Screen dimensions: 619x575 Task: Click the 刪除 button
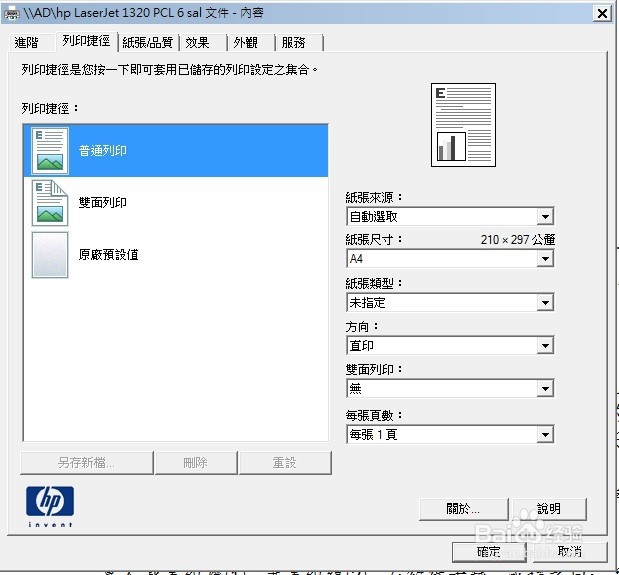point(196,463)
